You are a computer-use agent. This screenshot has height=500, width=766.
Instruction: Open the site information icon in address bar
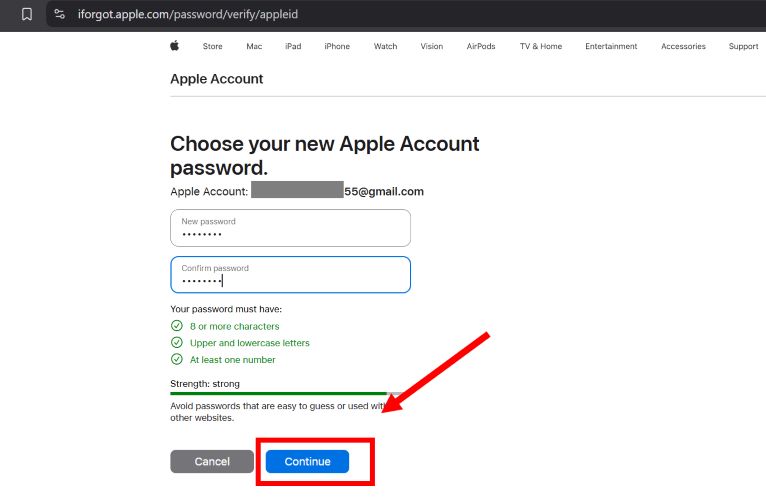(59, 14)
